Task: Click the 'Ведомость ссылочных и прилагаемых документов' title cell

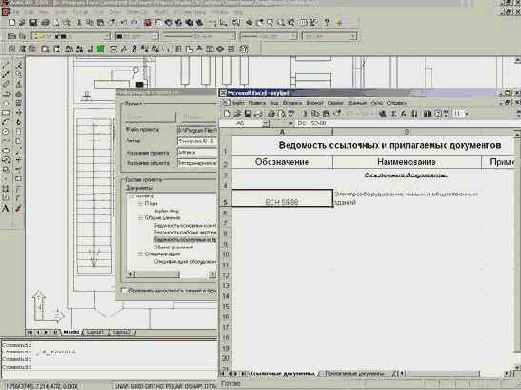Action: [390, 145]
